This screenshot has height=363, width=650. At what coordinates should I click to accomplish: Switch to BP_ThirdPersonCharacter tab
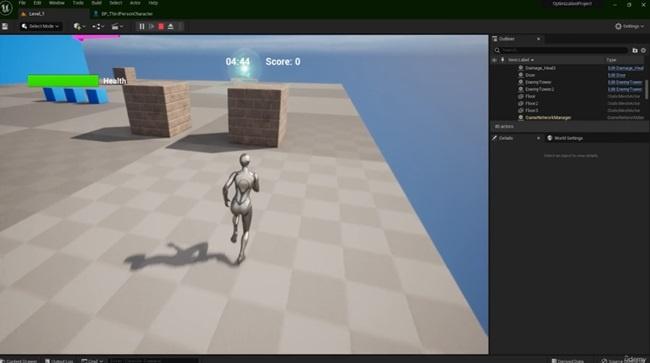[x=127, y=14]
